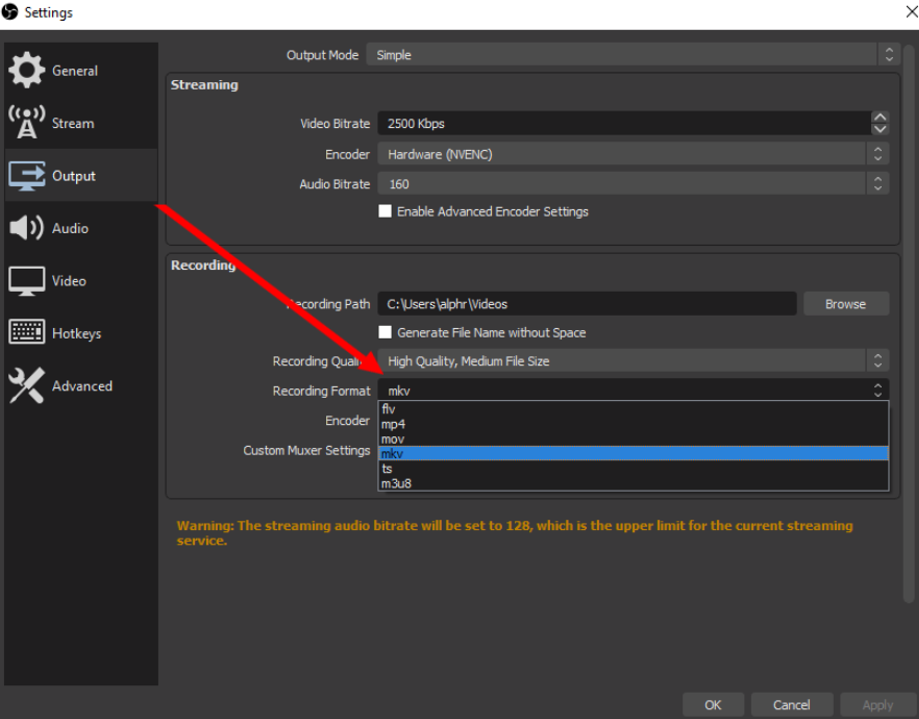
Task: Click the Browse button
Action: tap(846, 304)
